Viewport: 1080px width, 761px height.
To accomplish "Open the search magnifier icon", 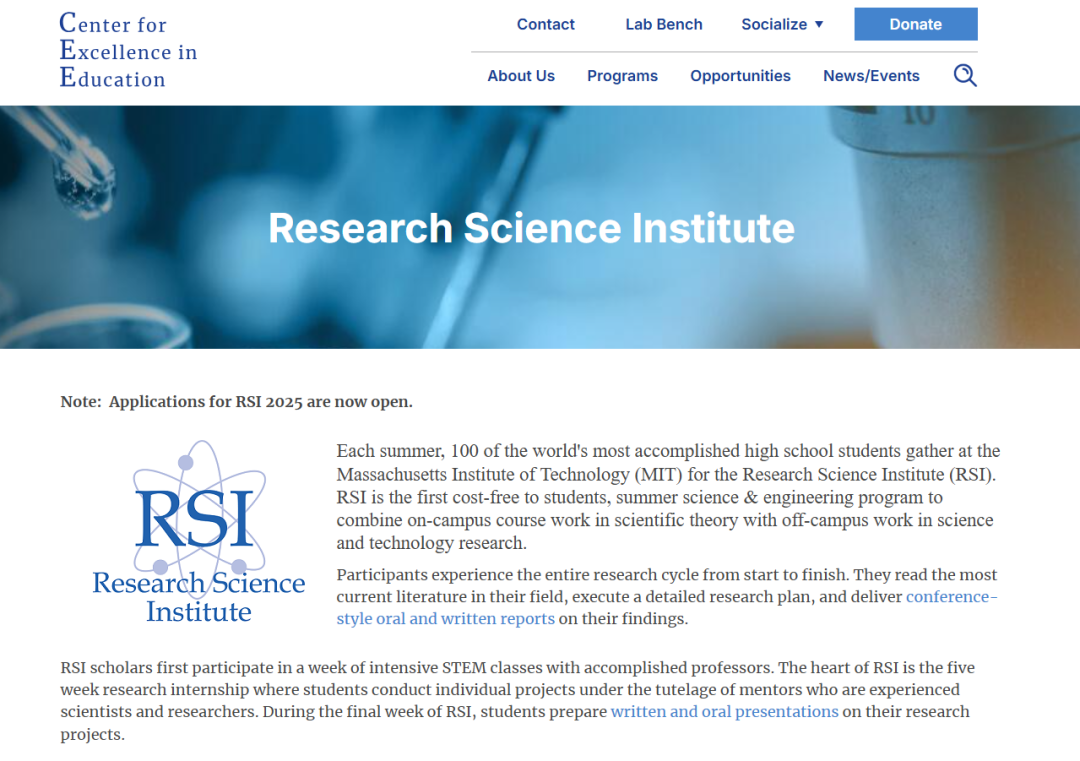I will coord(965,75).
